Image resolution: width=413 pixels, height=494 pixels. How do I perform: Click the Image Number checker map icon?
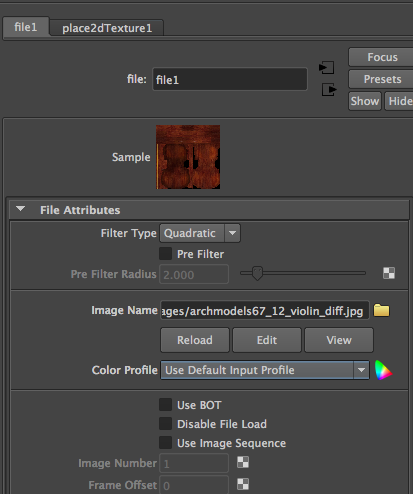click(243, 462)
